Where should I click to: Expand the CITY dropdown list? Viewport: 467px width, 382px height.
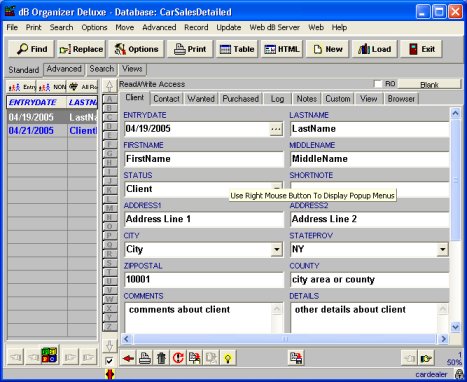[x=276, y=249]
